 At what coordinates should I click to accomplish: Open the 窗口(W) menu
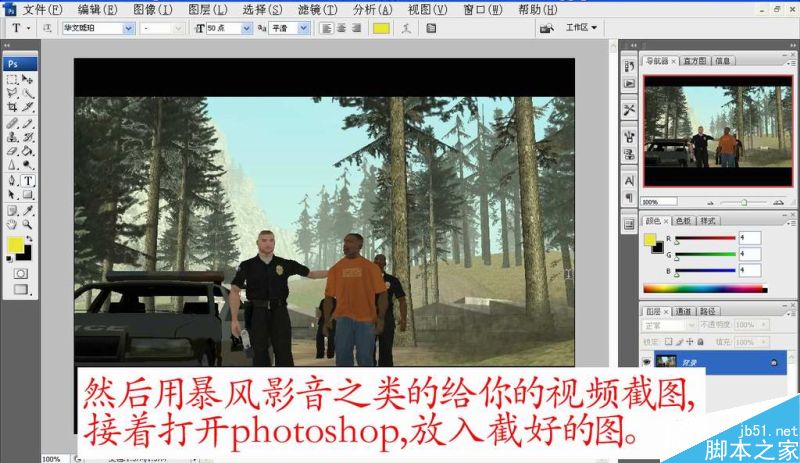tap(483, 9)
